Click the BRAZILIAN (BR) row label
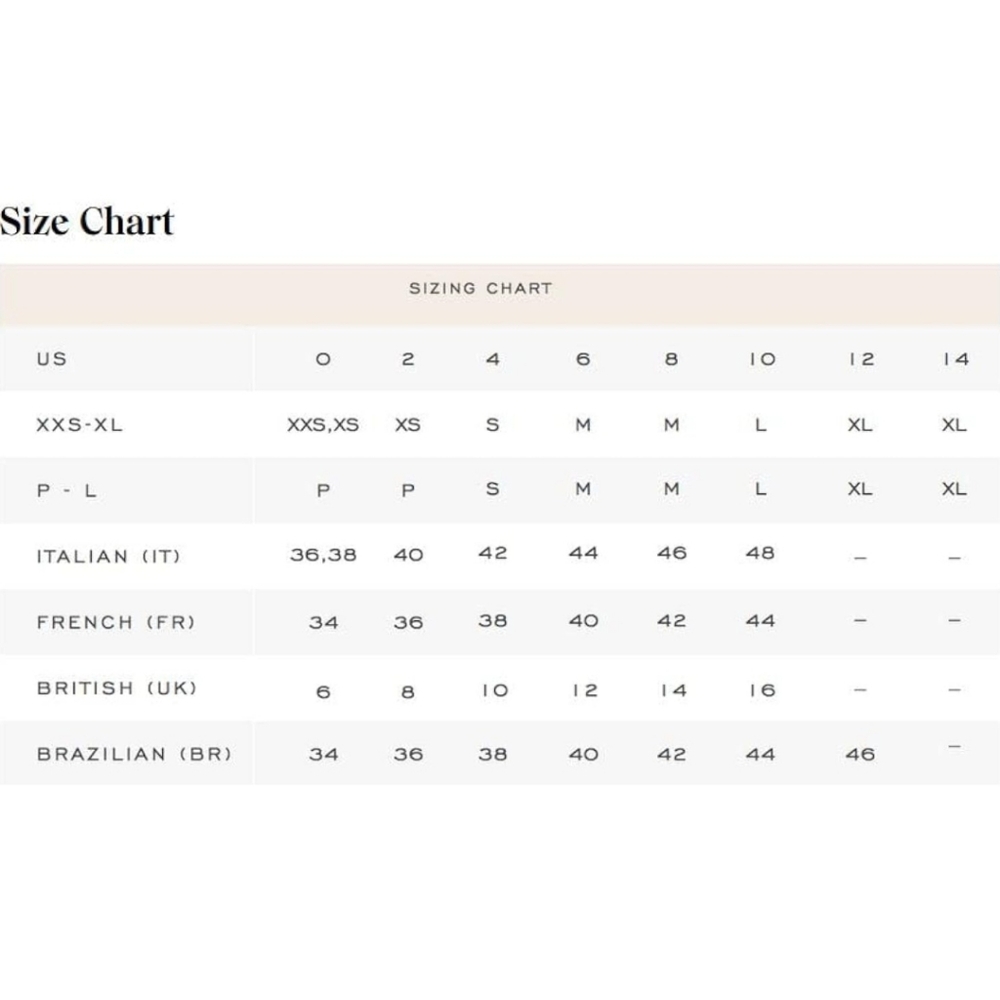Image resolution: width=1000 pixels, height=1000 pixels. click(x=134, y=754)
